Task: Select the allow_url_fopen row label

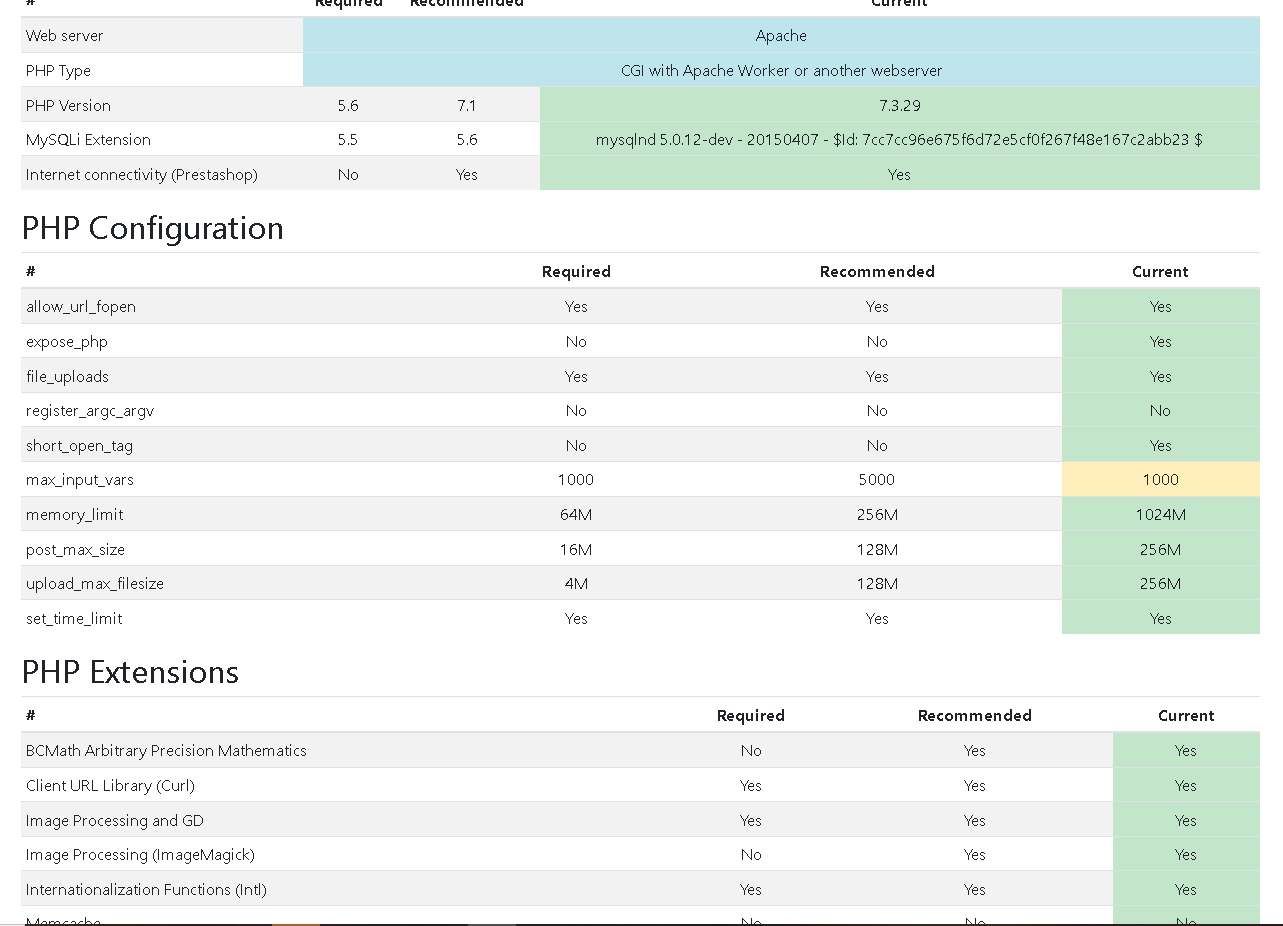Action: click(x=82, y=307)
